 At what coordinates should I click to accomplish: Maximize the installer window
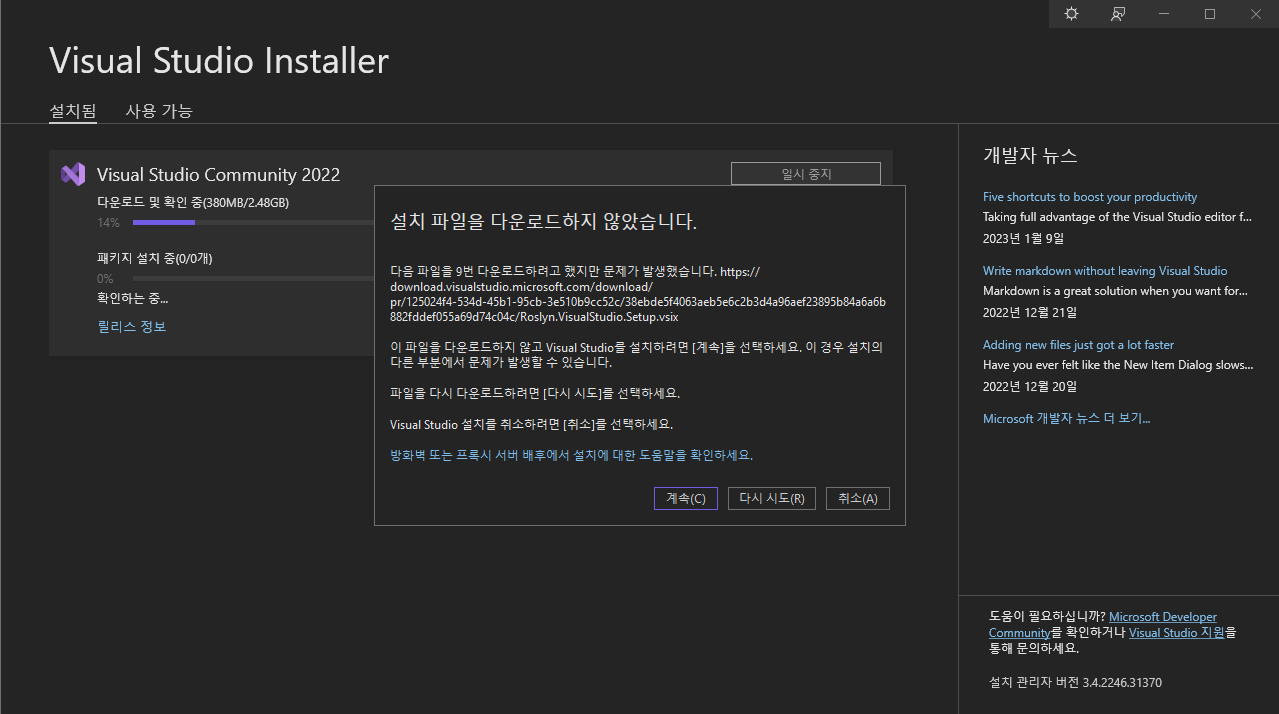click(x=1209, y=14)
